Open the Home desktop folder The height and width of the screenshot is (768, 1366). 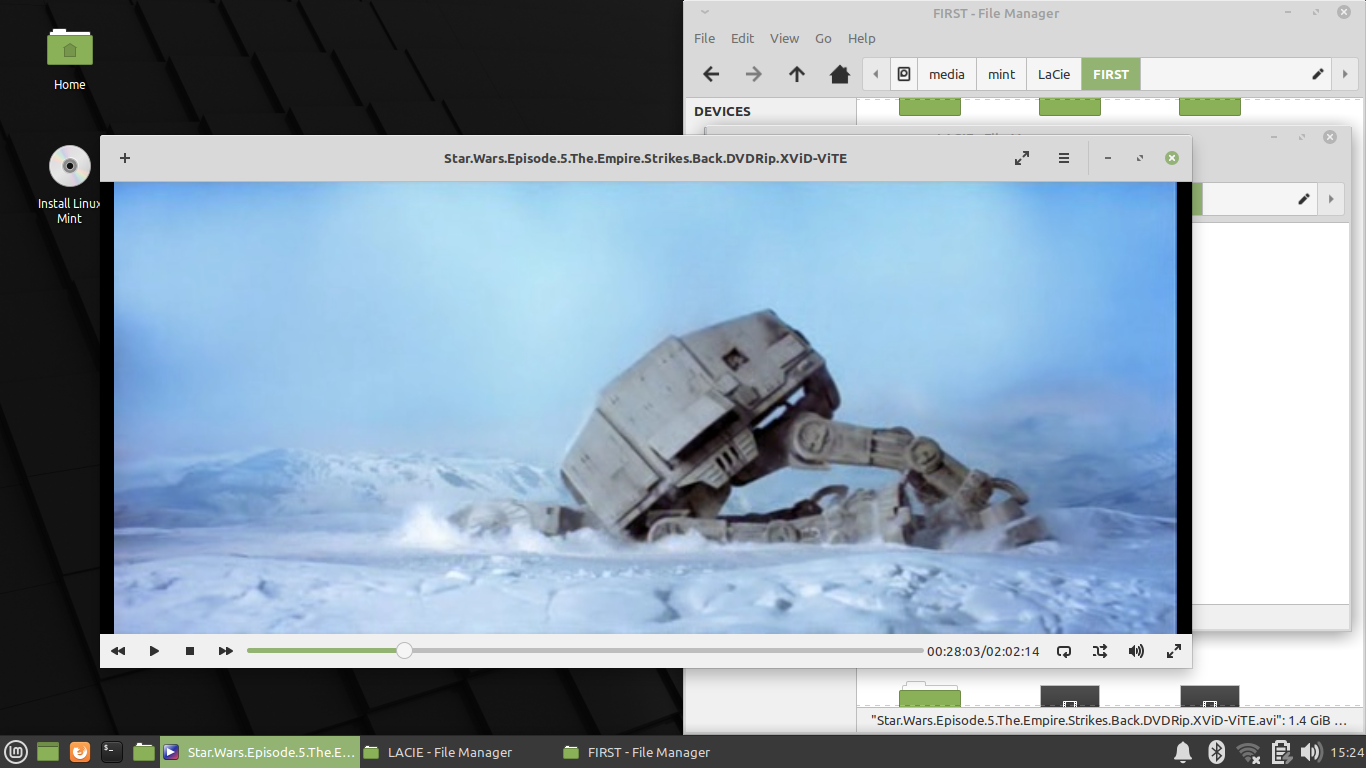point(70,59)
